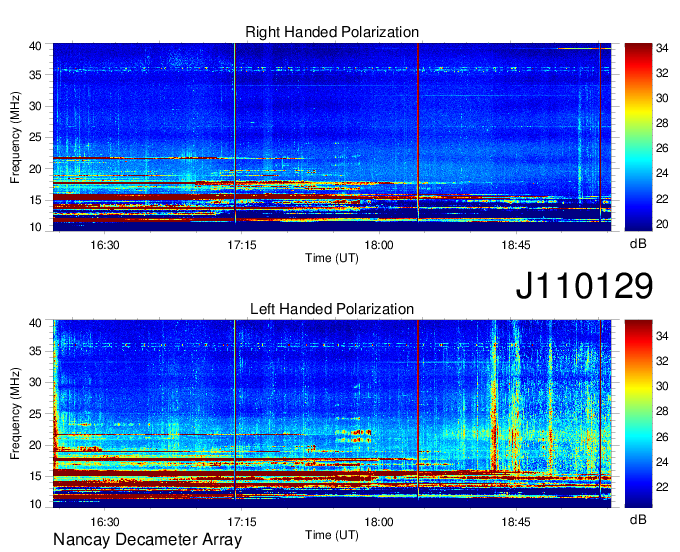Screen dimensions: 680x552
Task: Click the 30 MHz tick on the Left Handed frequency axis
Action: click(x=36, y=382)
